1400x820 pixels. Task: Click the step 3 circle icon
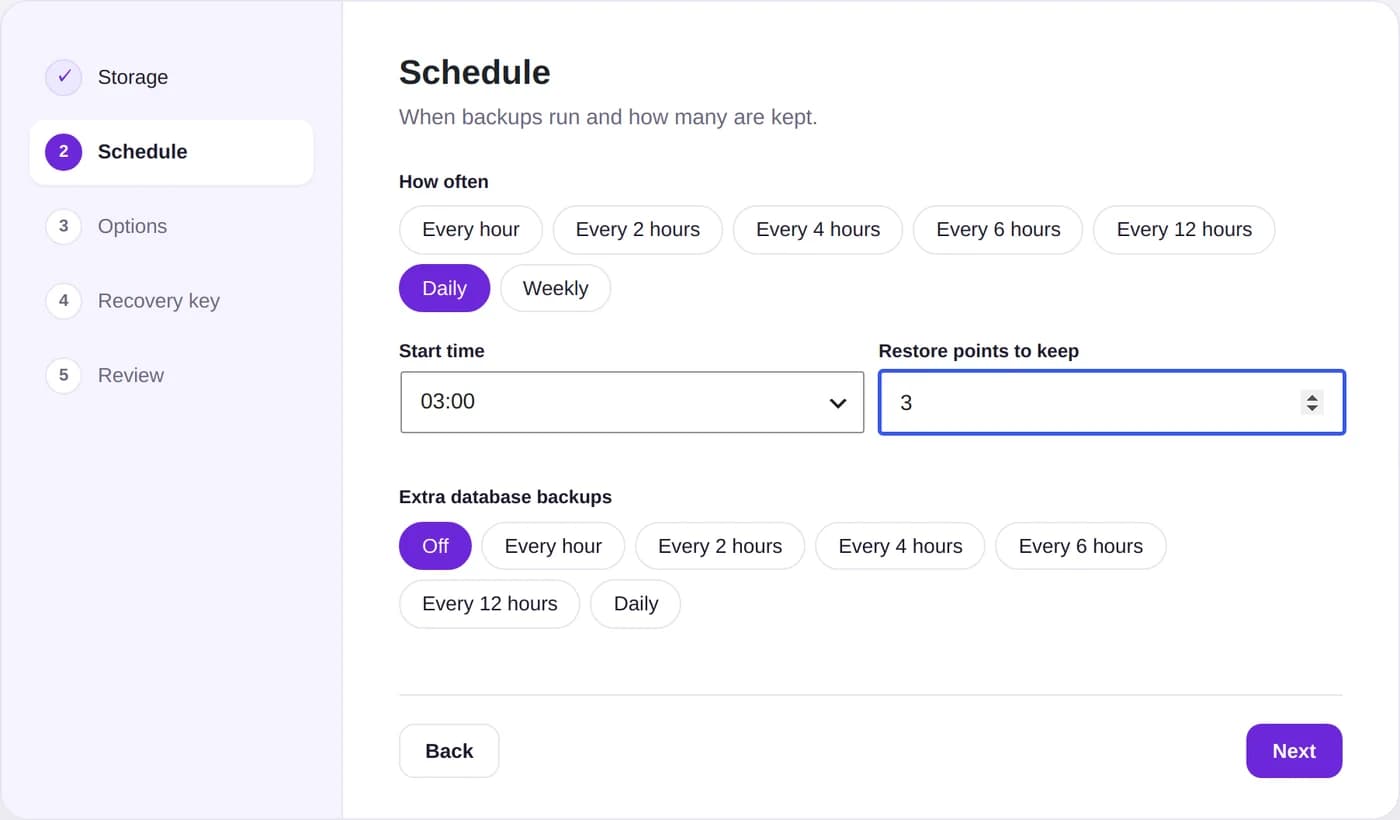click(x=63, y=226)
